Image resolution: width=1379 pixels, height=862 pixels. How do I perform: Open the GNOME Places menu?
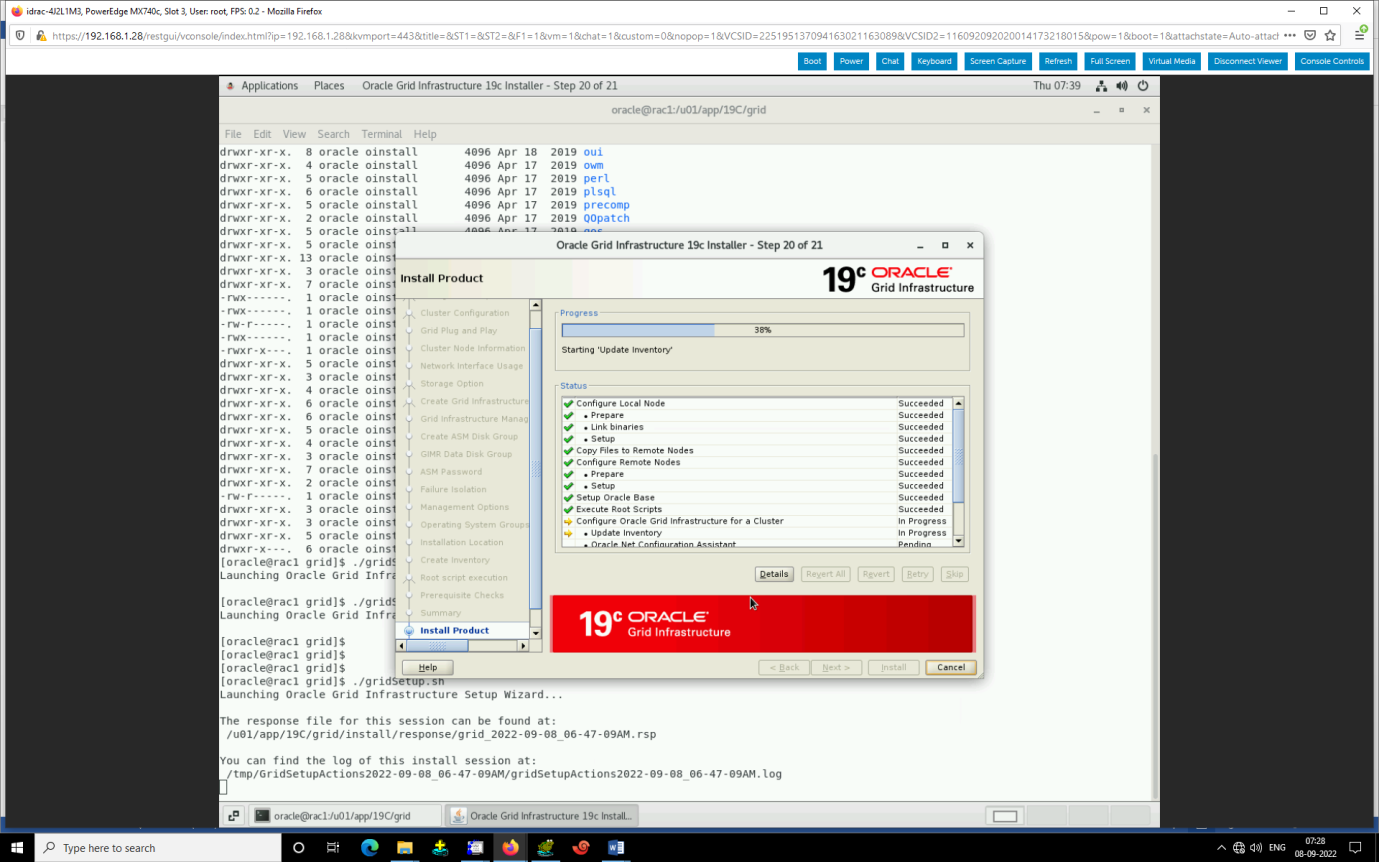tap(329, 86)
